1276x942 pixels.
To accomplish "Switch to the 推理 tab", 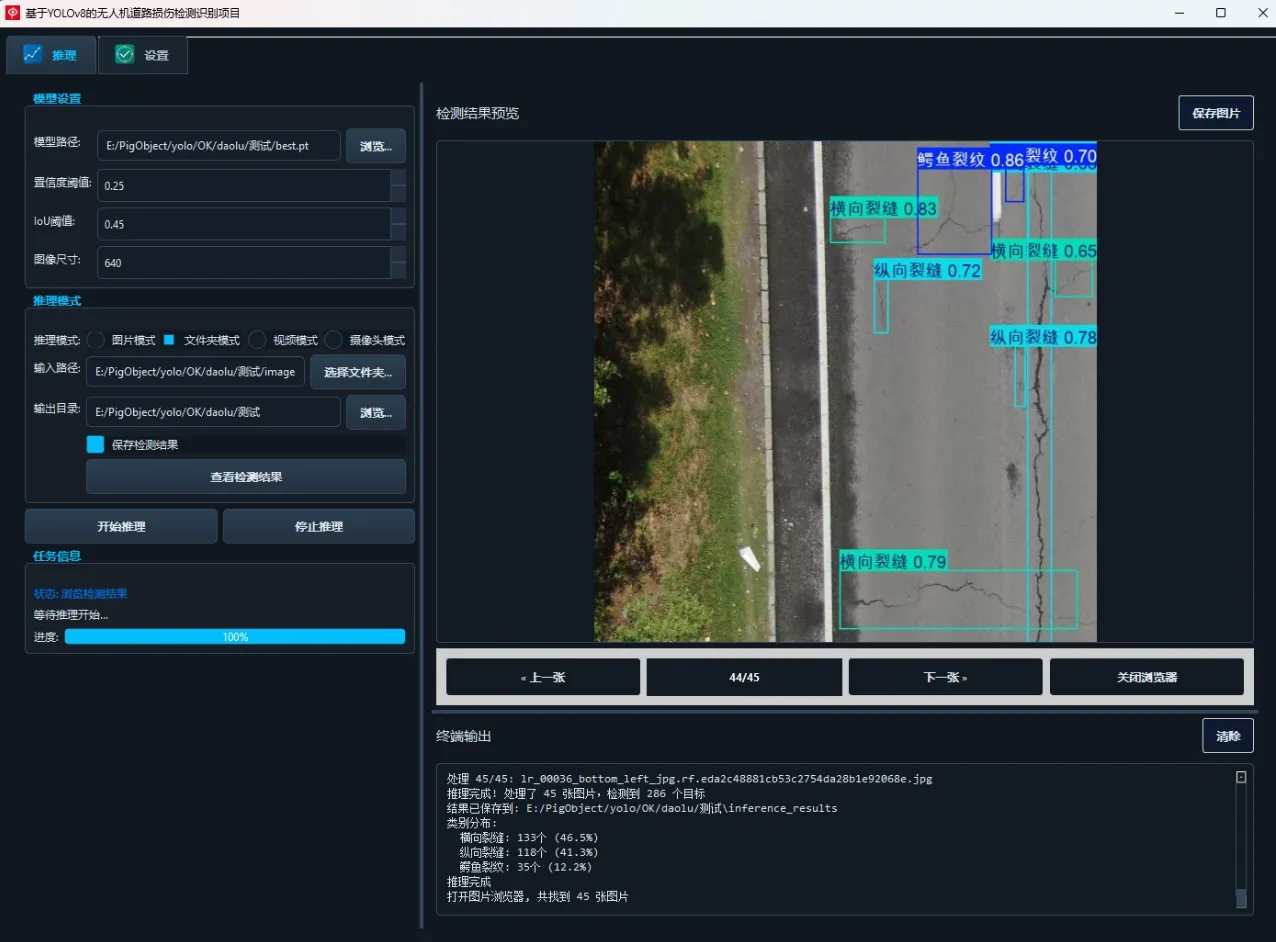I will click(51, 55).
